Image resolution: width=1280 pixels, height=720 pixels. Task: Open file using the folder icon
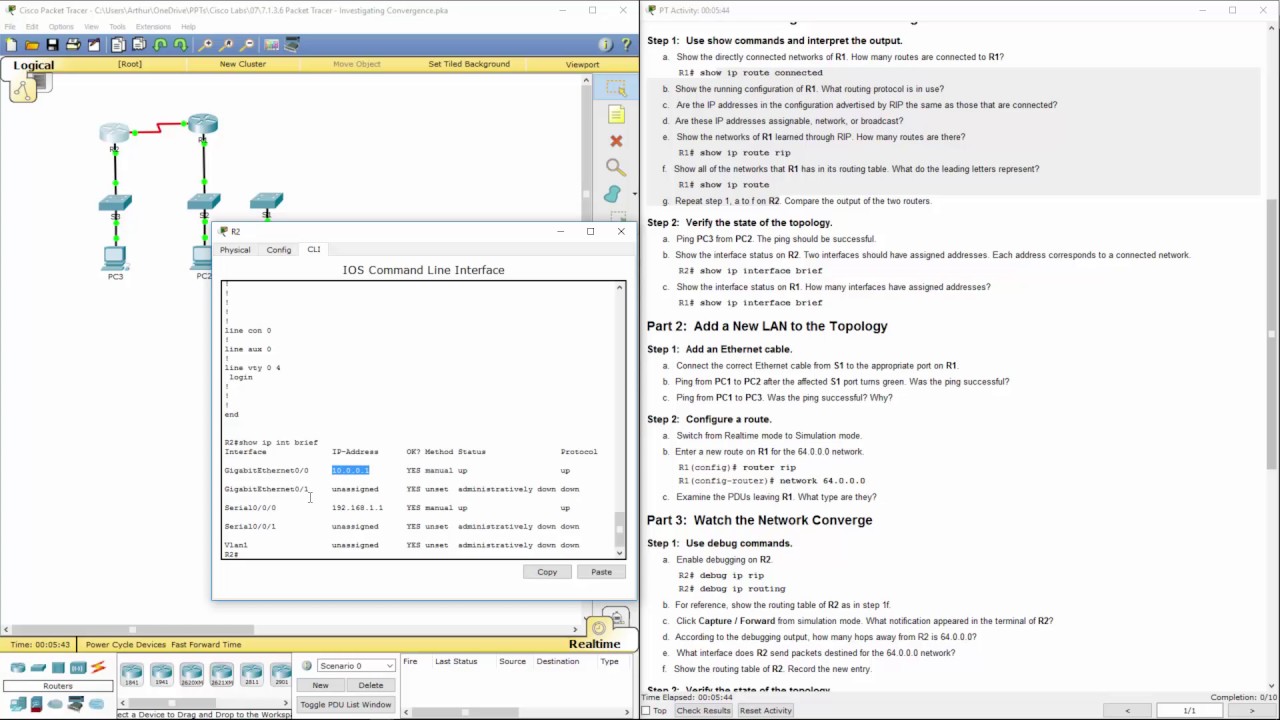32,45
